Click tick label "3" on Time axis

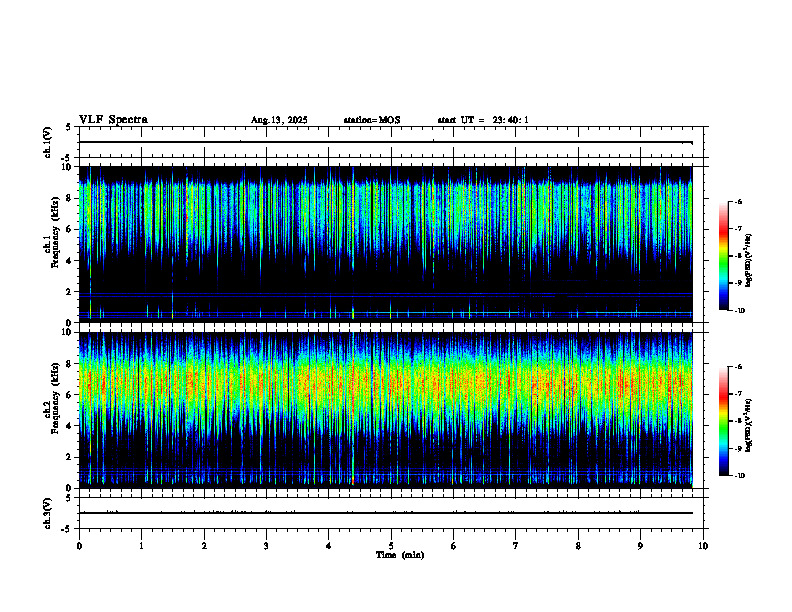266,546
